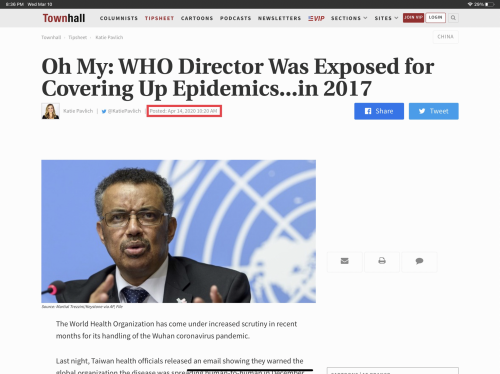Click the China topic tag
This screenshot has height=374, width=500.
(x=446, y=37)
